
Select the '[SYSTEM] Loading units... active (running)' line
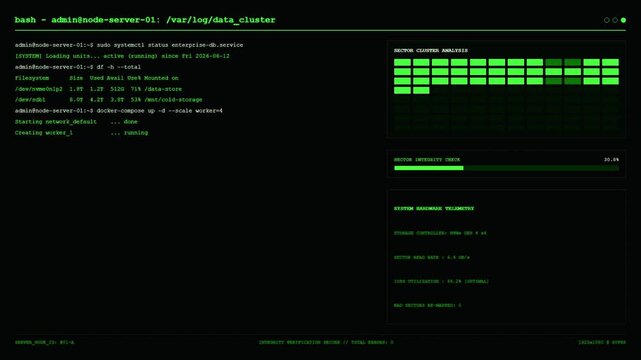[x=122, y=56]
